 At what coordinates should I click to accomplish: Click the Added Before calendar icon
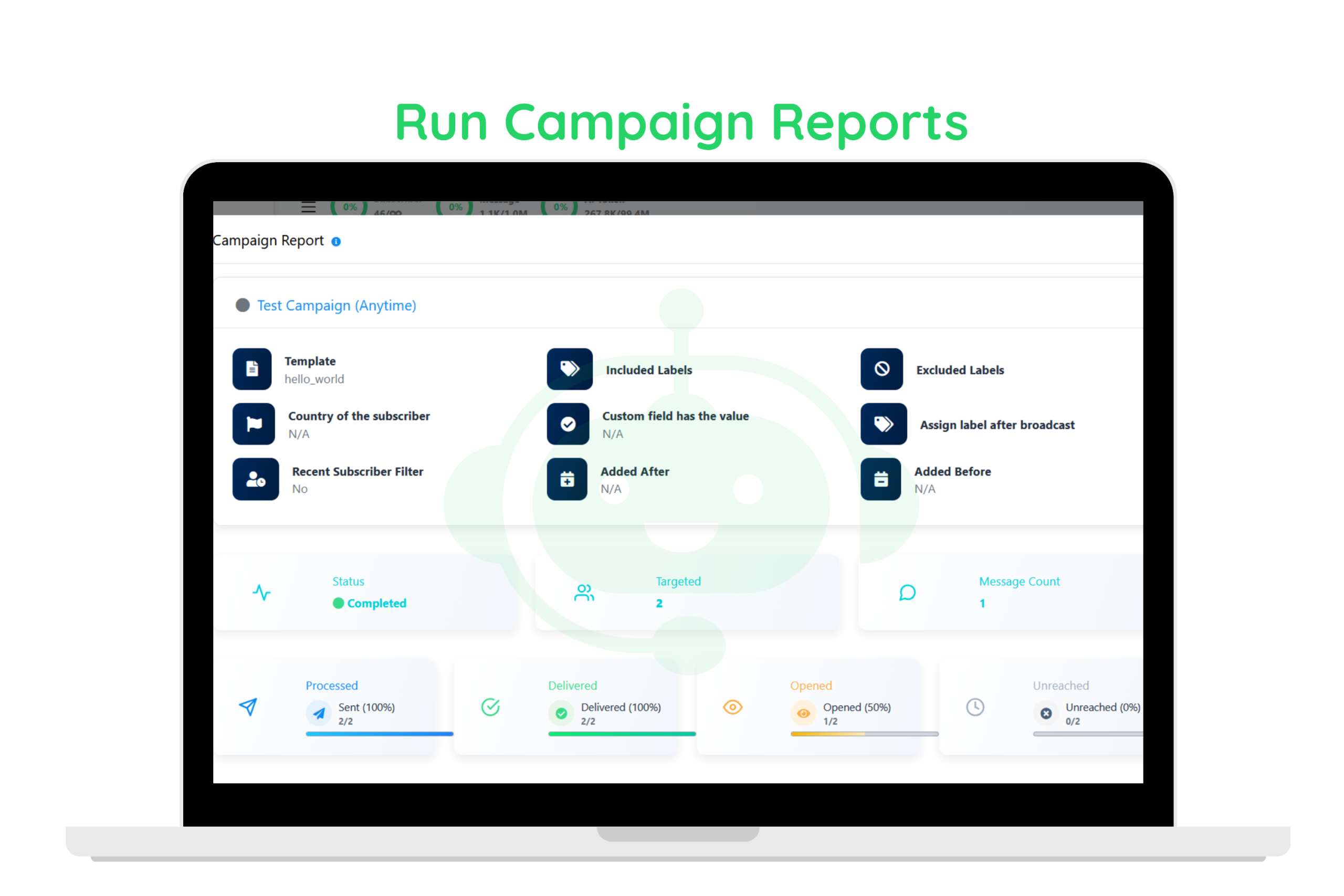click(x=880, y=479)
